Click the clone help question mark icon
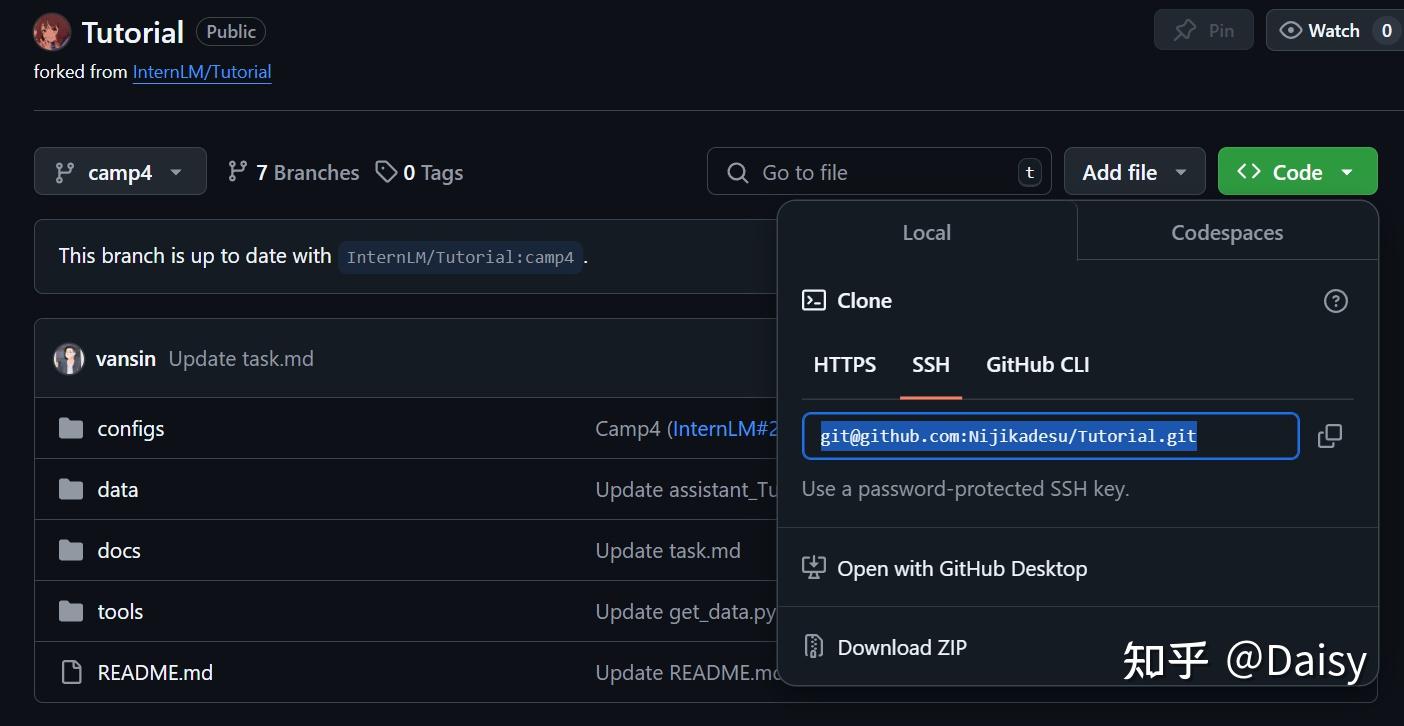Viewport: 1404px width, 726px height. pyautogui.click(x=1335, y=301)
